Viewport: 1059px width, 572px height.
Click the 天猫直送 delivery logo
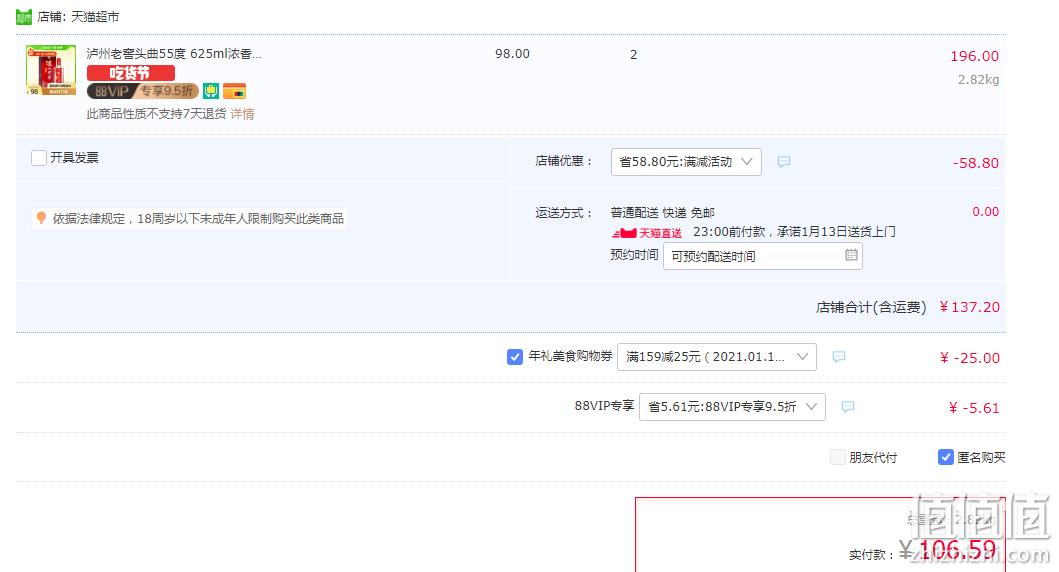point(647,233)
